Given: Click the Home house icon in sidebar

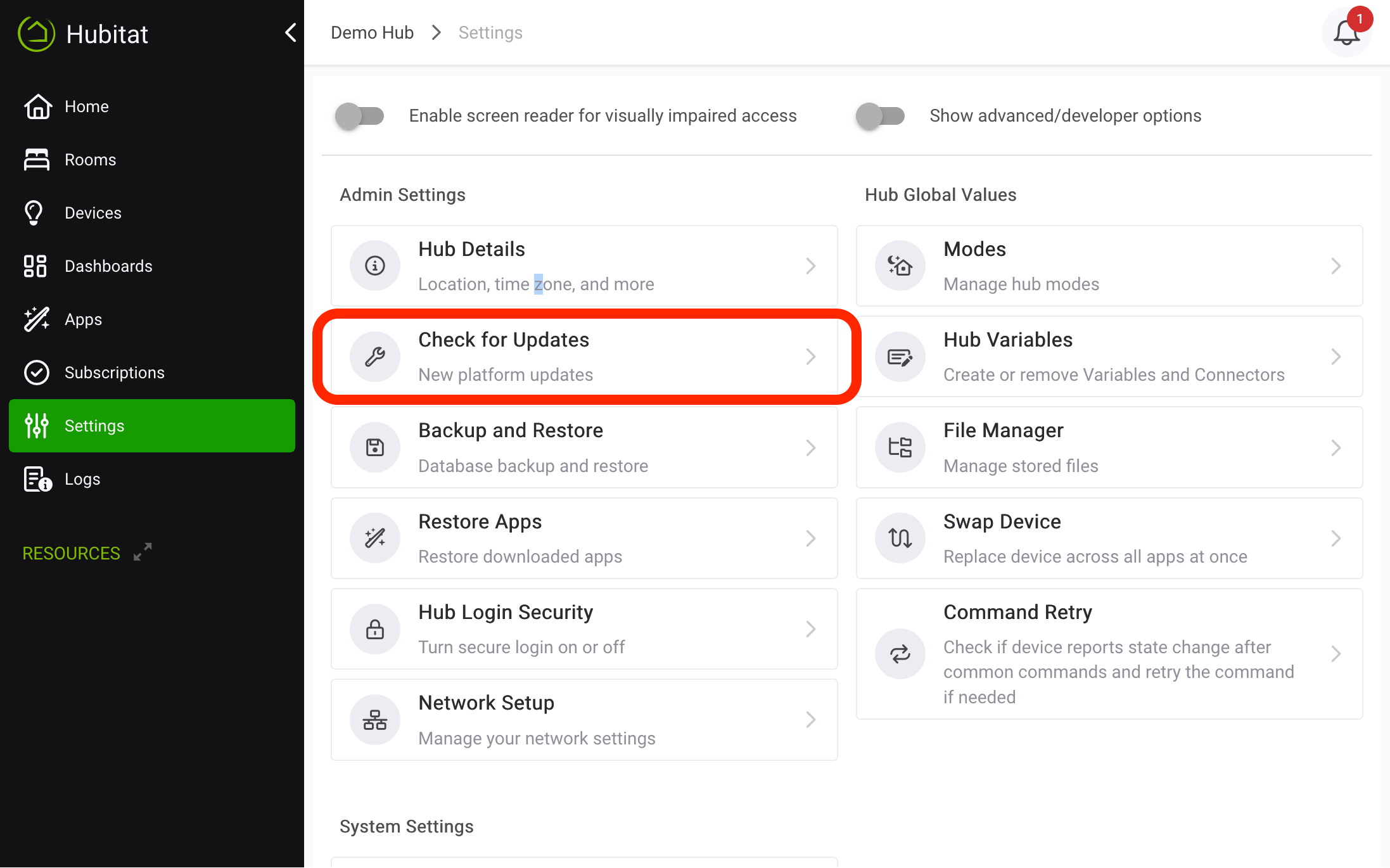Looking at the screenshot, I should pos(37,106).
